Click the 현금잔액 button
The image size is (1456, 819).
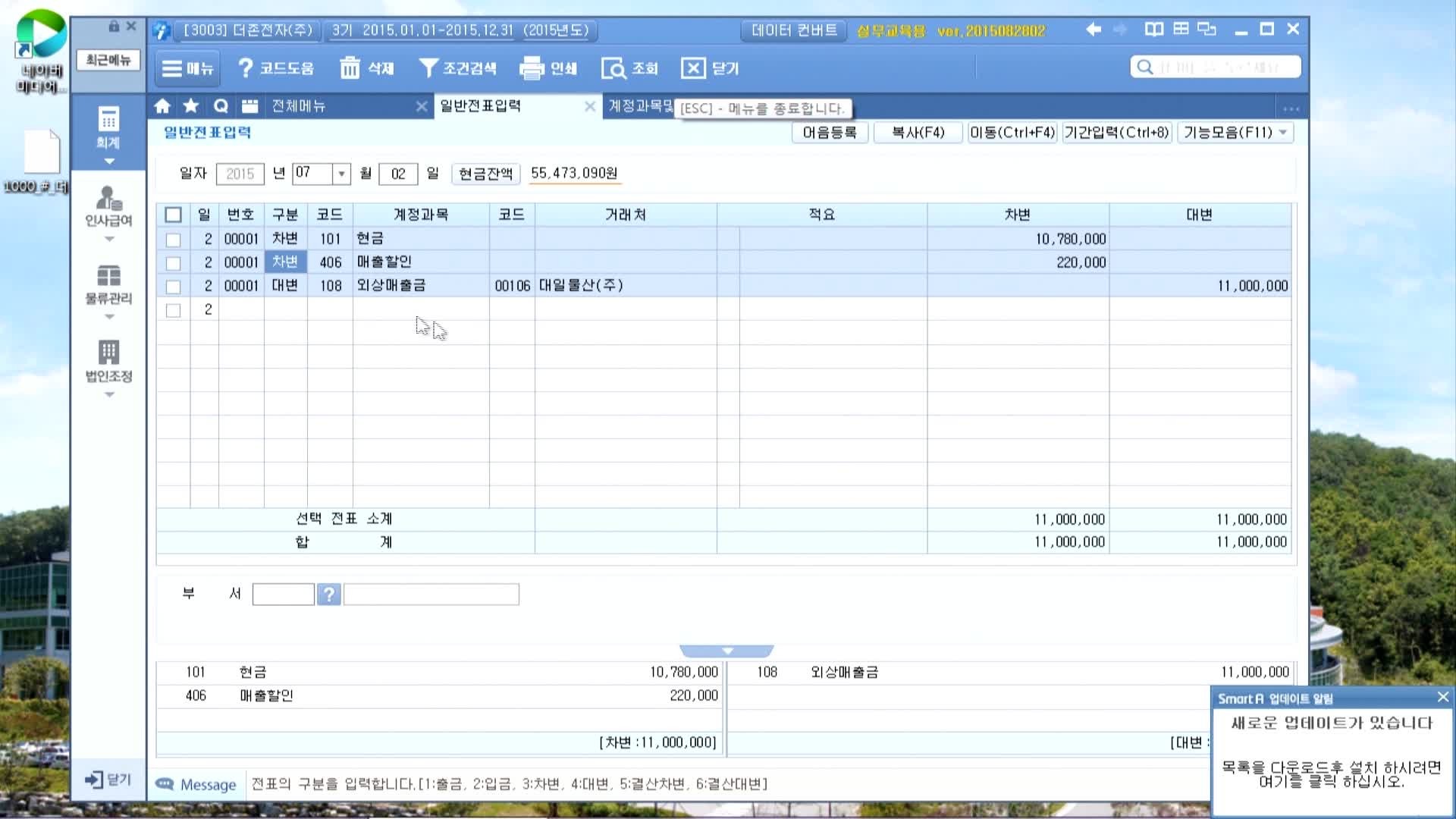coord(485,174)
